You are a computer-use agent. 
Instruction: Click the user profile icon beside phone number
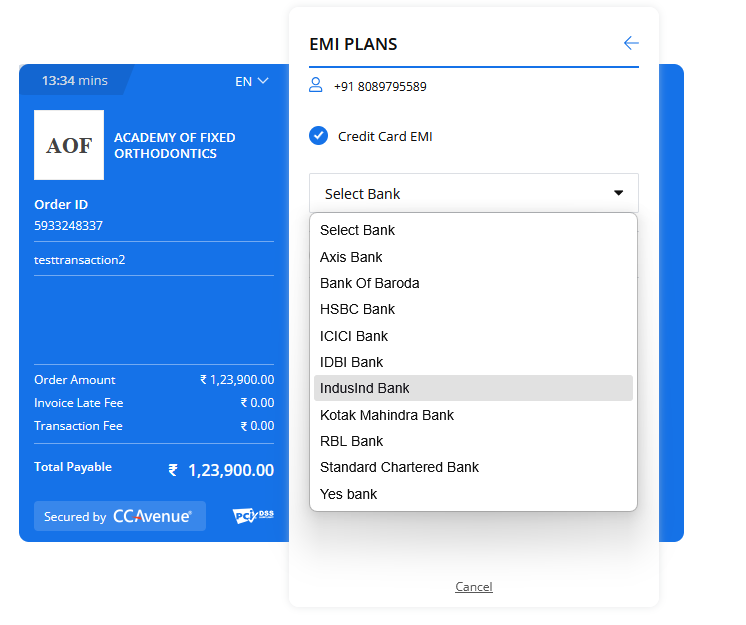coord(316,85)
